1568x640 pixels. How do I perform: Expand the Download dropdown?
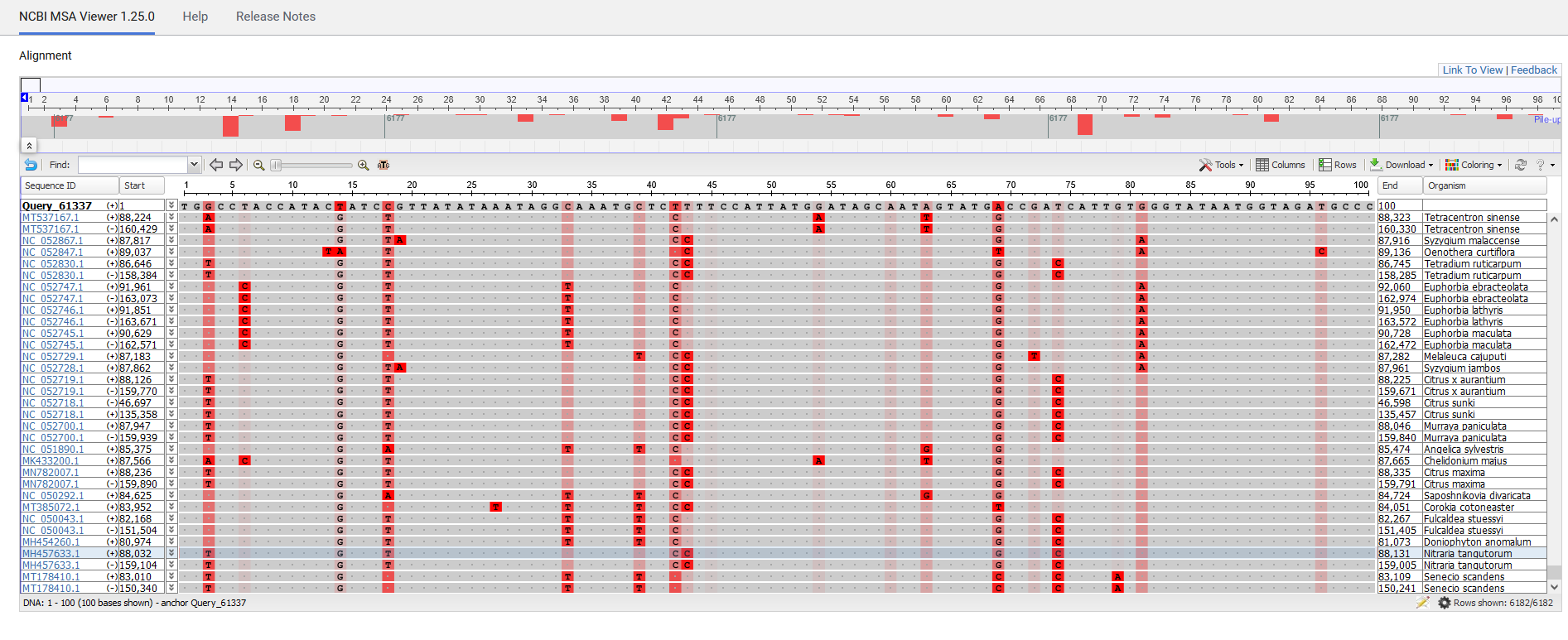pyautogui.click(x=1402, y=165)
